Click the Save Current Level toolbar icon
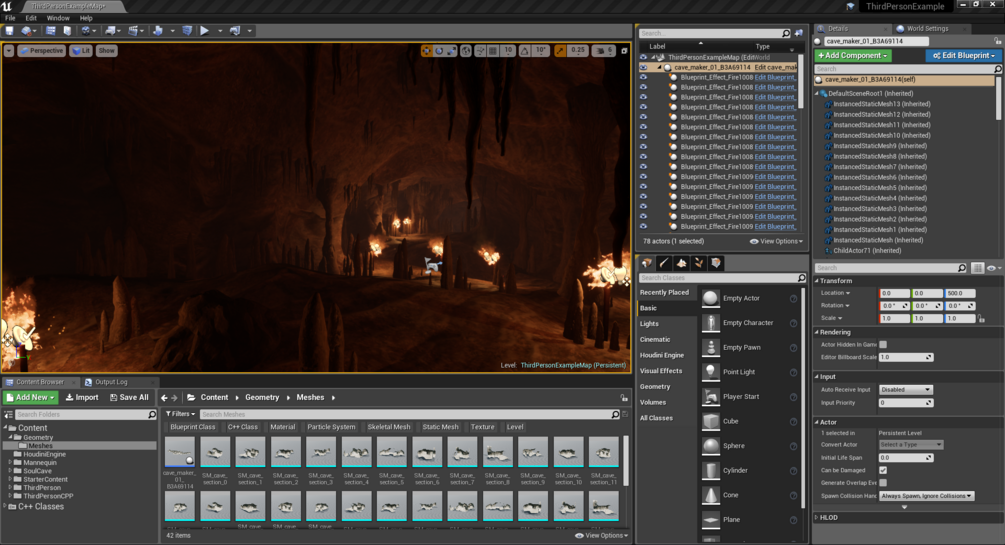Viewport: 1005px width, 545px height. [x=9, y=31]
